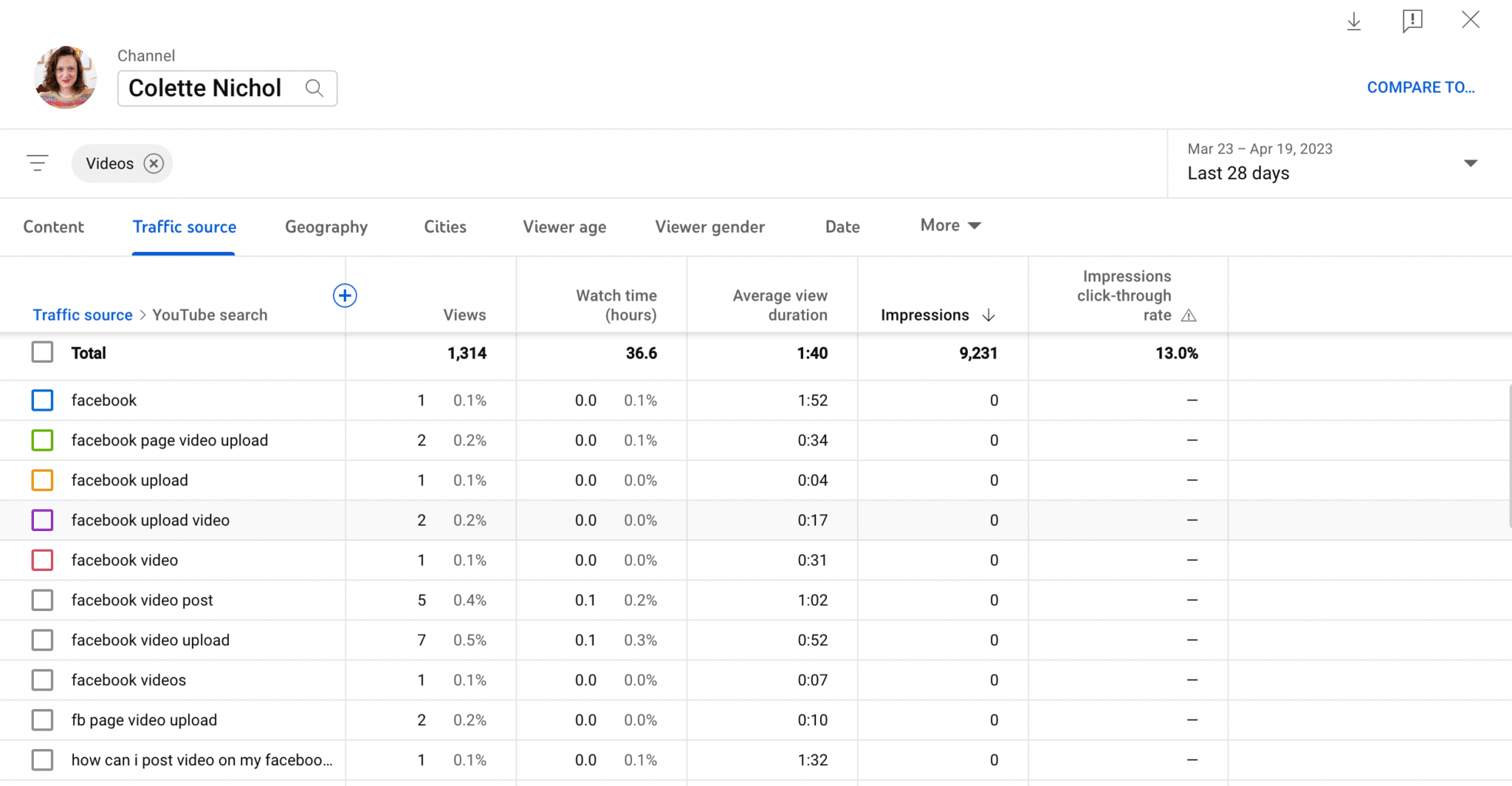The image size is (1512, 786).
Task: Sort by Average view duration column
Action: tap(780, 305)
